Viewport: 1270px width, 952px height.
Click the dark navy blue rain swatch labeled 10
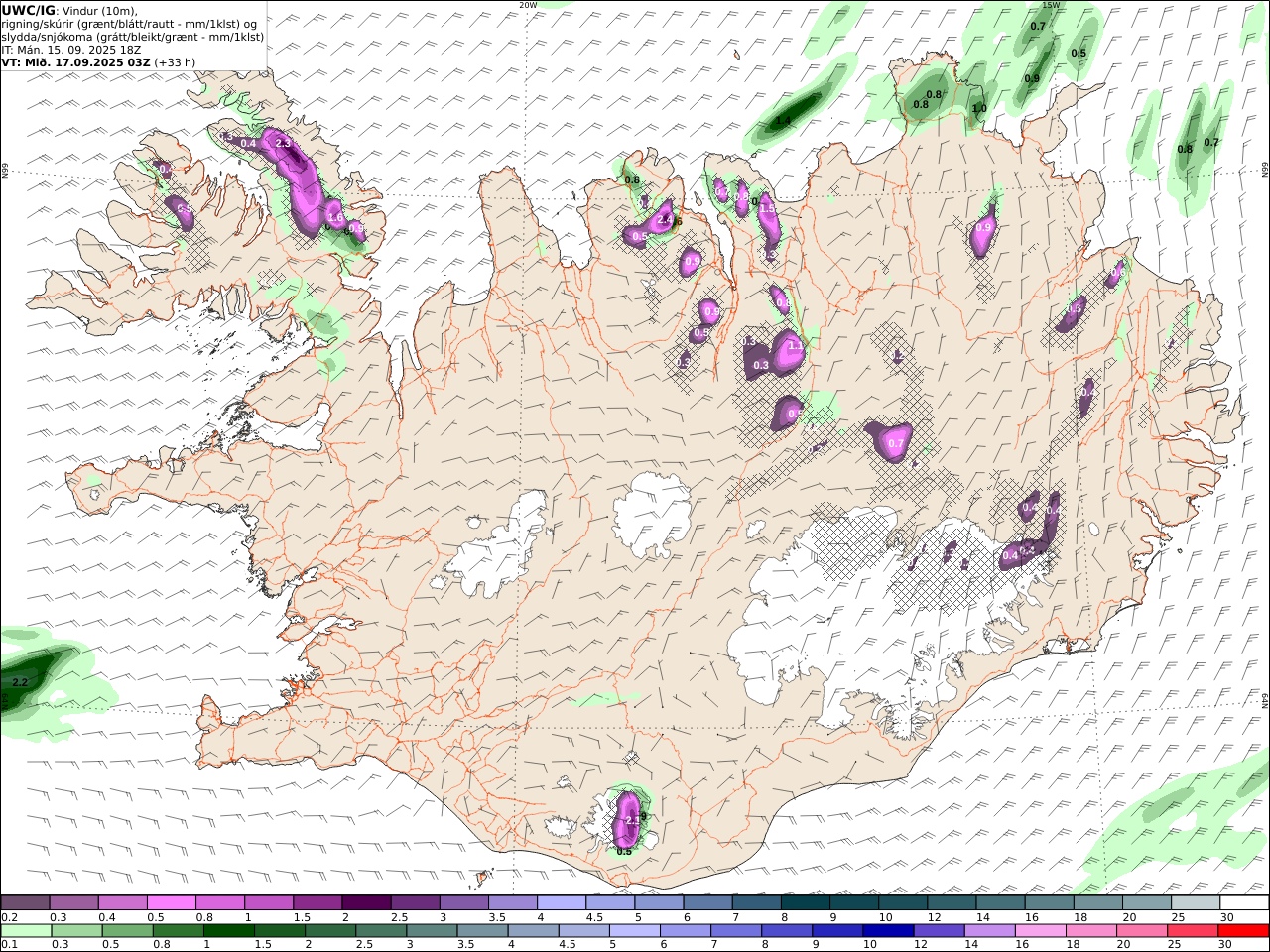[887, 931]
